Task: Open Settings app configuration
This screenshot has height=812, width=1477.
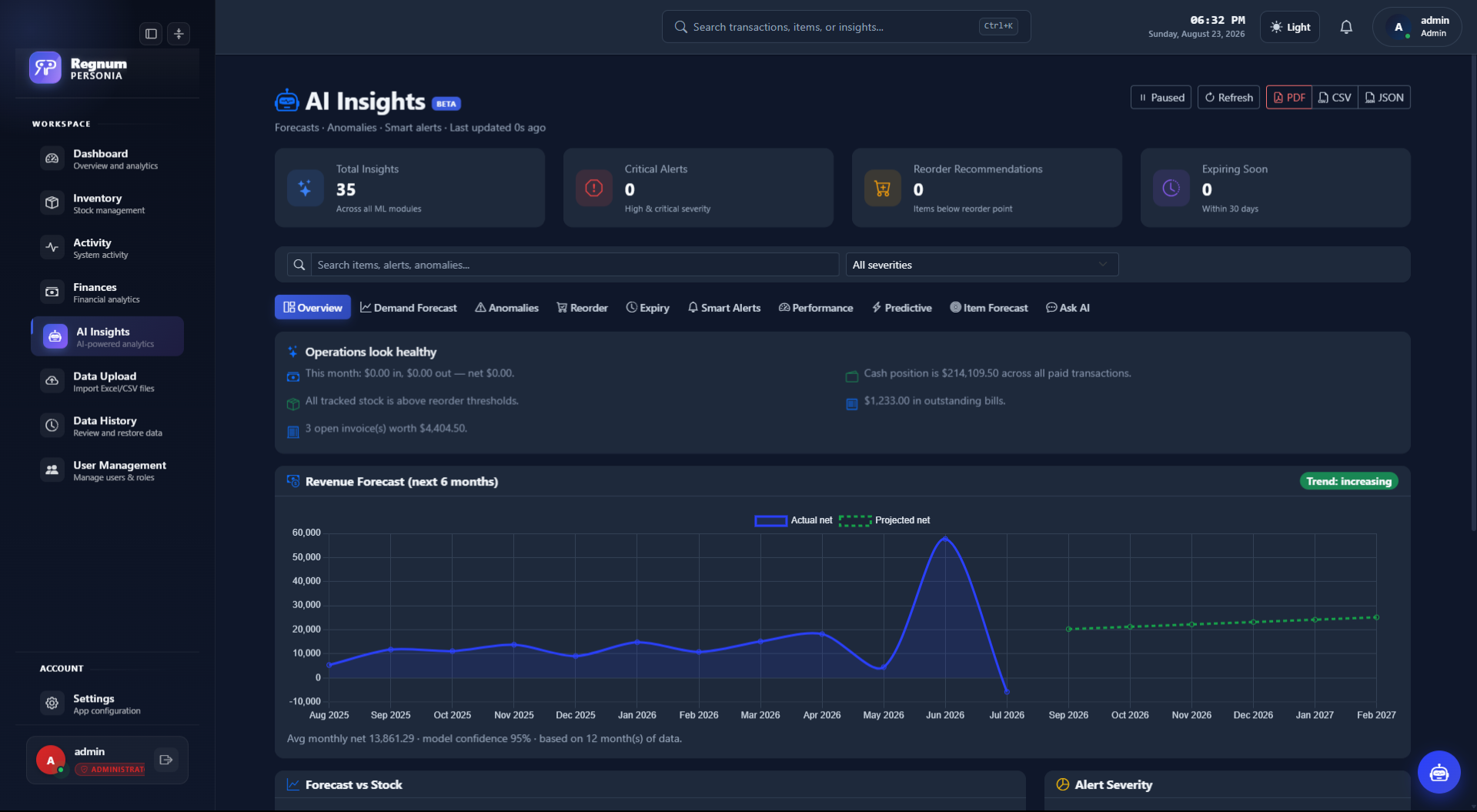Action: point(108,703)
